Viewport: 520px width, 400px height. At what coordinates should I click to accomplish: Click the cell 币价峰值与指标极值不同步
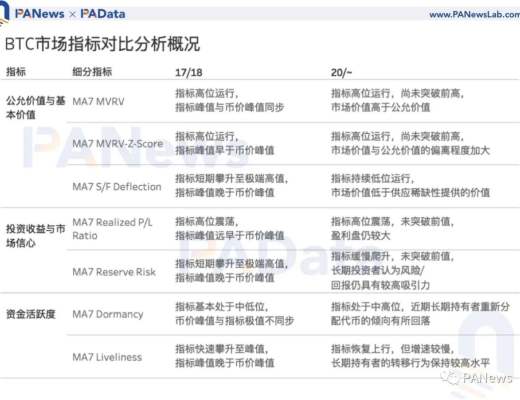pyautogui.click(x=235, y=321)
